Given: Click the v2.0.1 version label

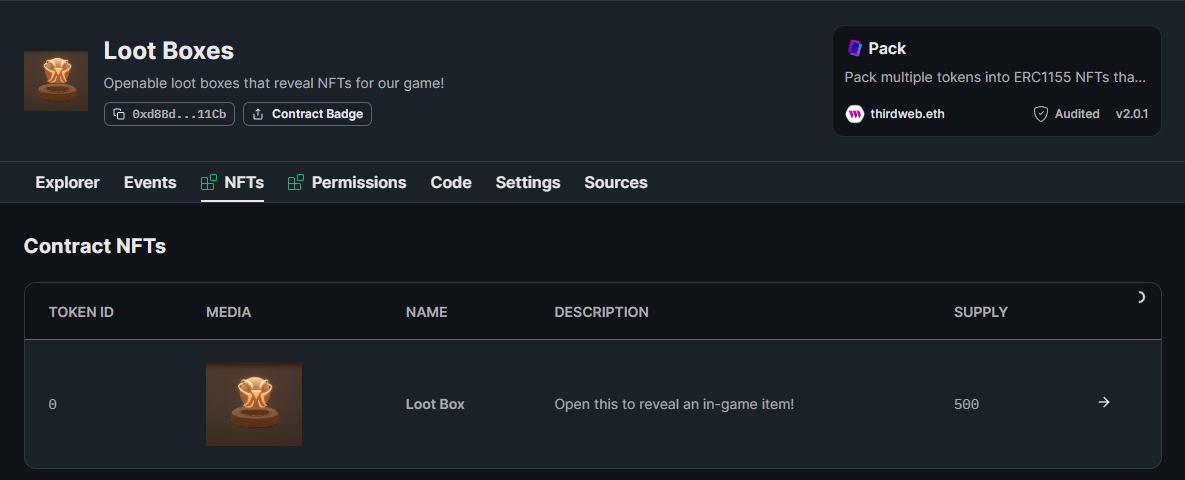Looking at the screenshot, I should pyautogui.click(x=1131, y=114).
